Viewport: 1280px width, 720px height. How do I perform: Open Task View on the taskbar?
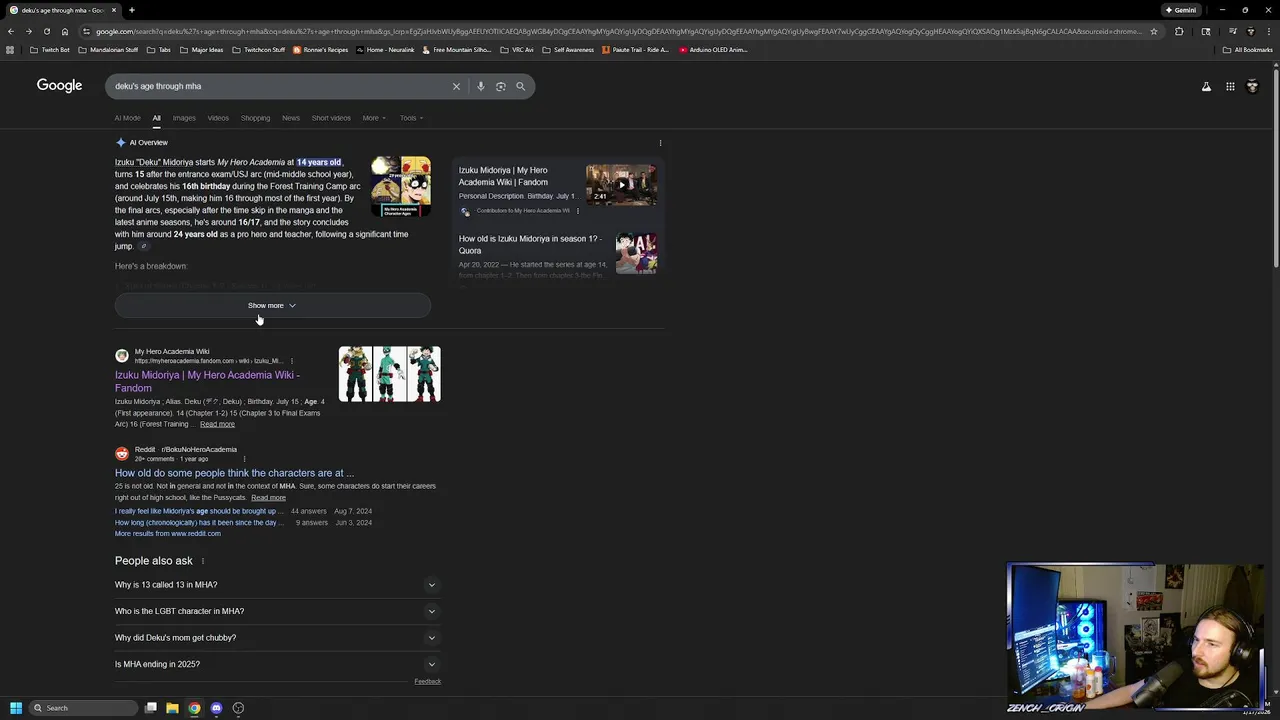tap(150, 708)
